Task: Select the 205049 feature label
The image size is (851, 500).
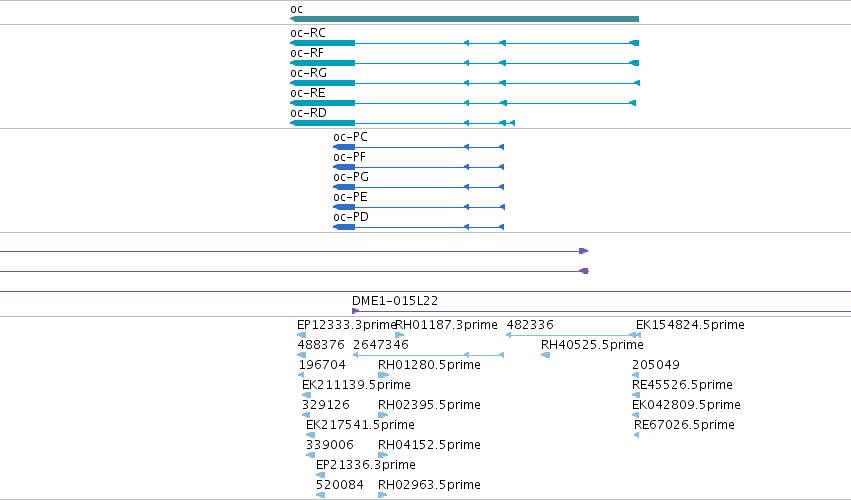Action: click(656, 365)
